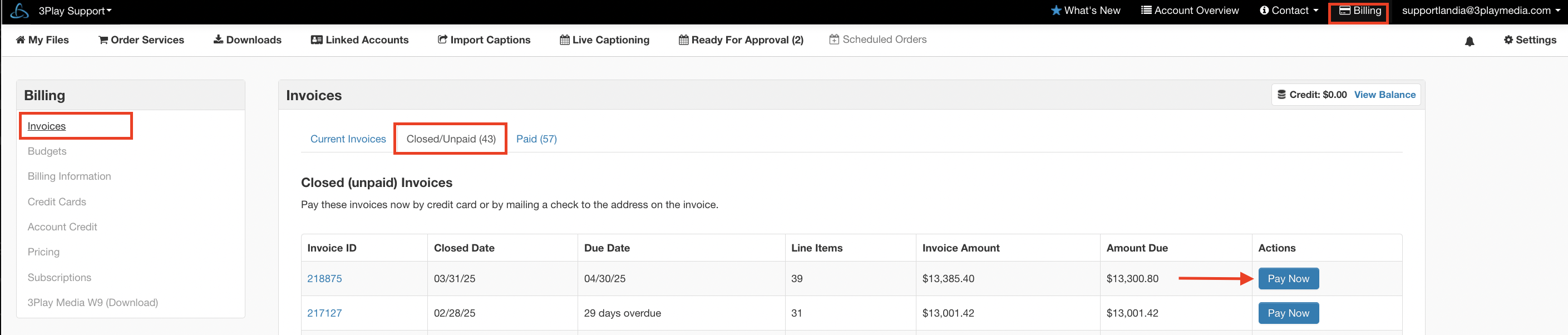Click Pay Now for invoice 217127
The height and width of the screenshot is (335, 1568).
tap(1288, 313)
